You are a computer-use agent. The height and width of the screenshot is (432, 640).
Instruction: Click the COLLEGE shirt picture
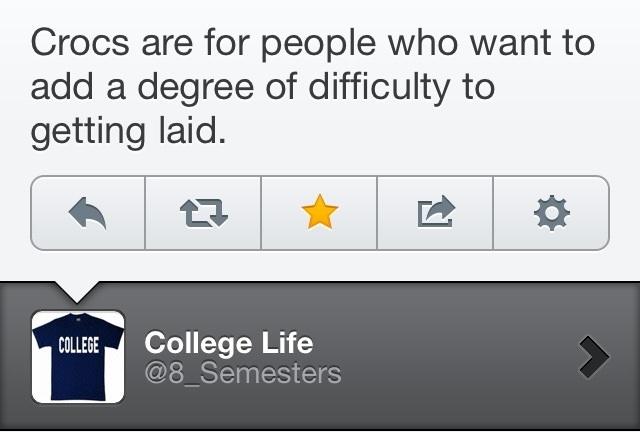78,358
